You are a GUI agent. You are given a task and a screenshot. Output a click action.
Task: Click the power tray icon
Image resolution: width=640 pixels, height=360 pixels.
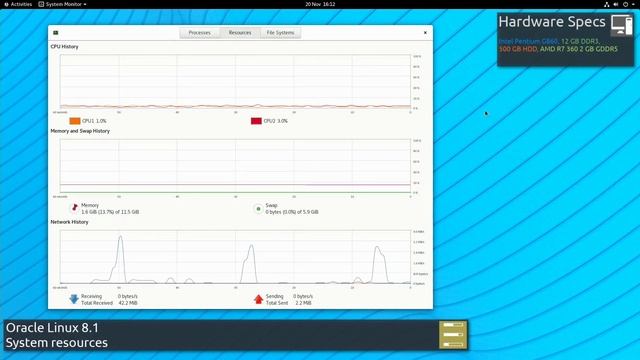coord(625,4)
